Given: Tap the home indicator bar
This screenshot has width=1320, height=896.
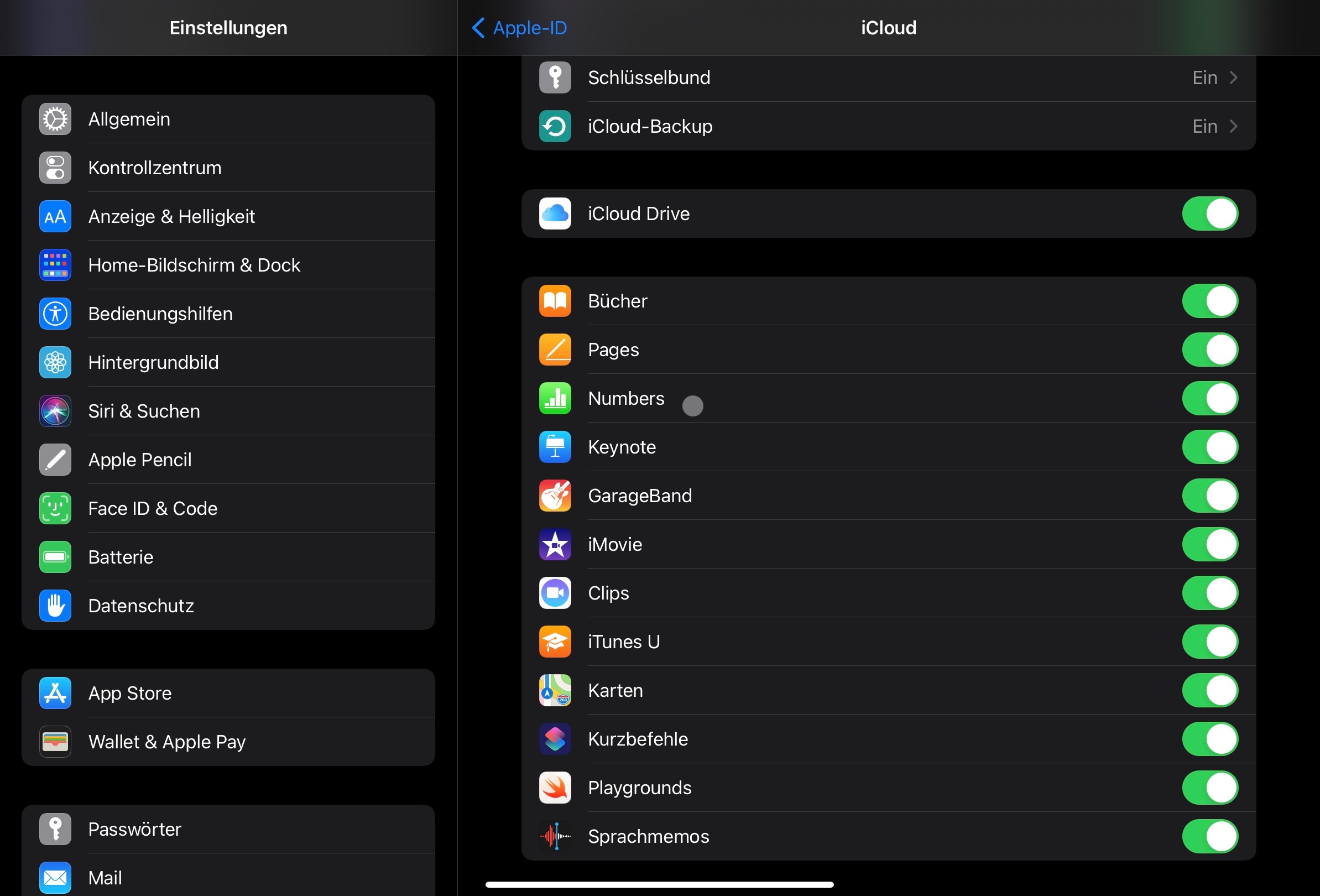Looking at the screenshot, I should click(x=659, y=884).
